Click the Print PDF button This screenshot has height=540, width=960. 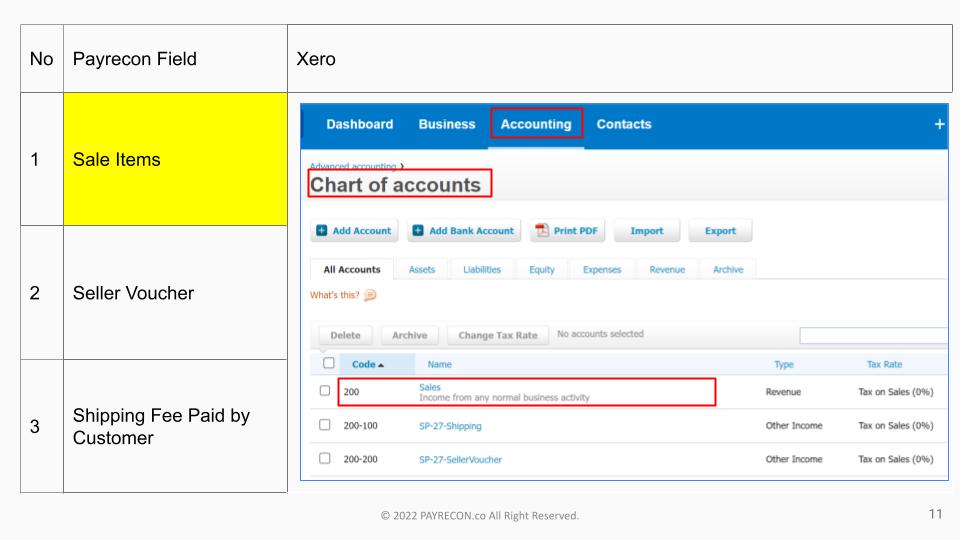pos(568,231)
